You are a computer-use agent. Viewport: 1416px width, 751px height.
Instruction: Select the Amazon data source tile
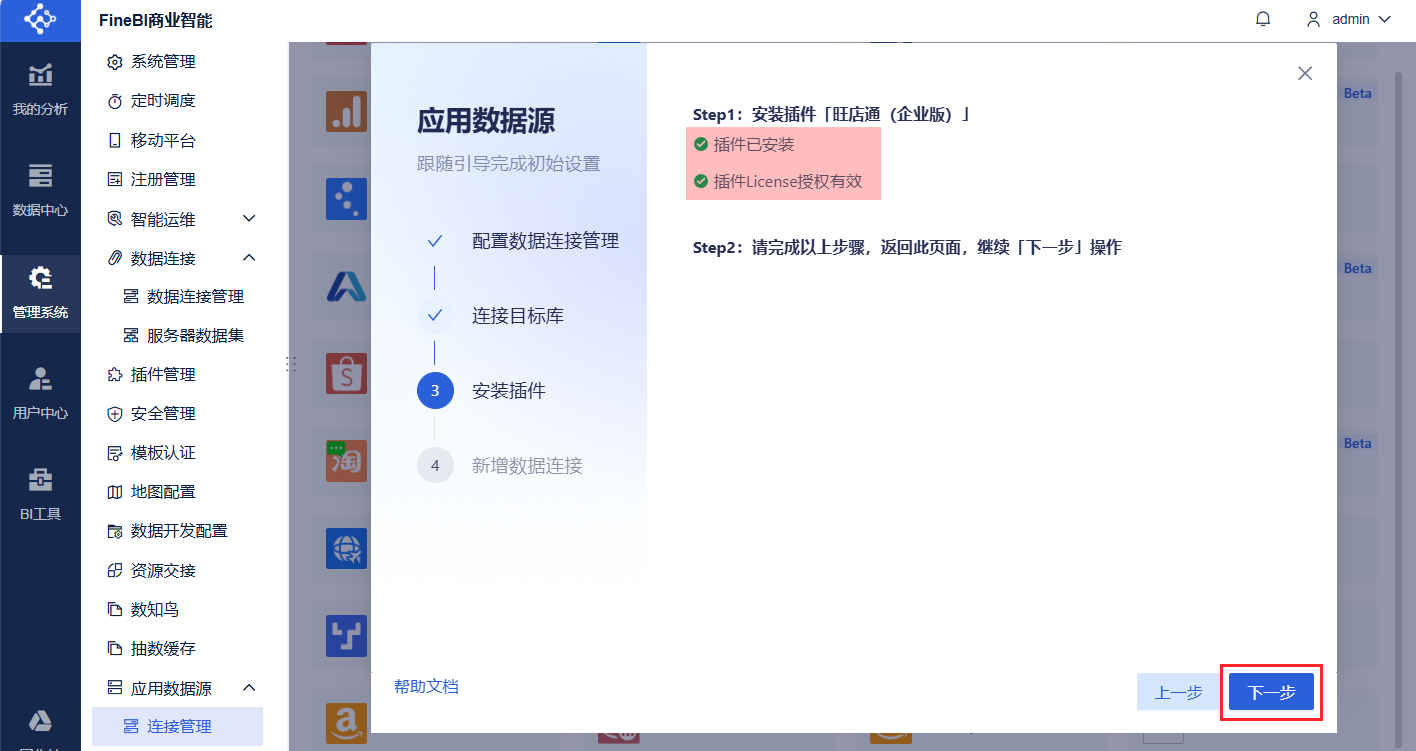tap(346, 724)
